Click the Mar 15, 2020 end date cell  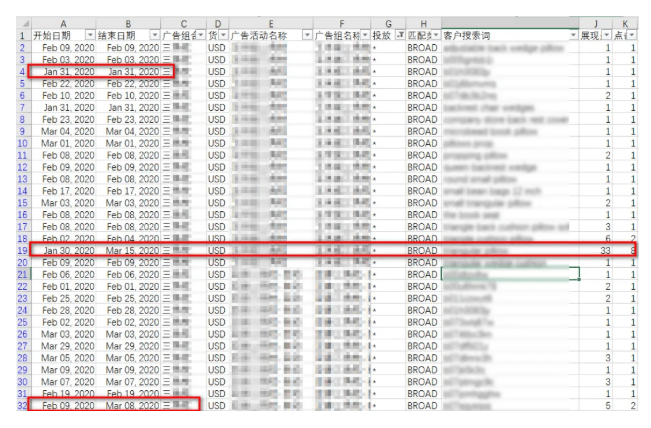click(x=130, y=249)
